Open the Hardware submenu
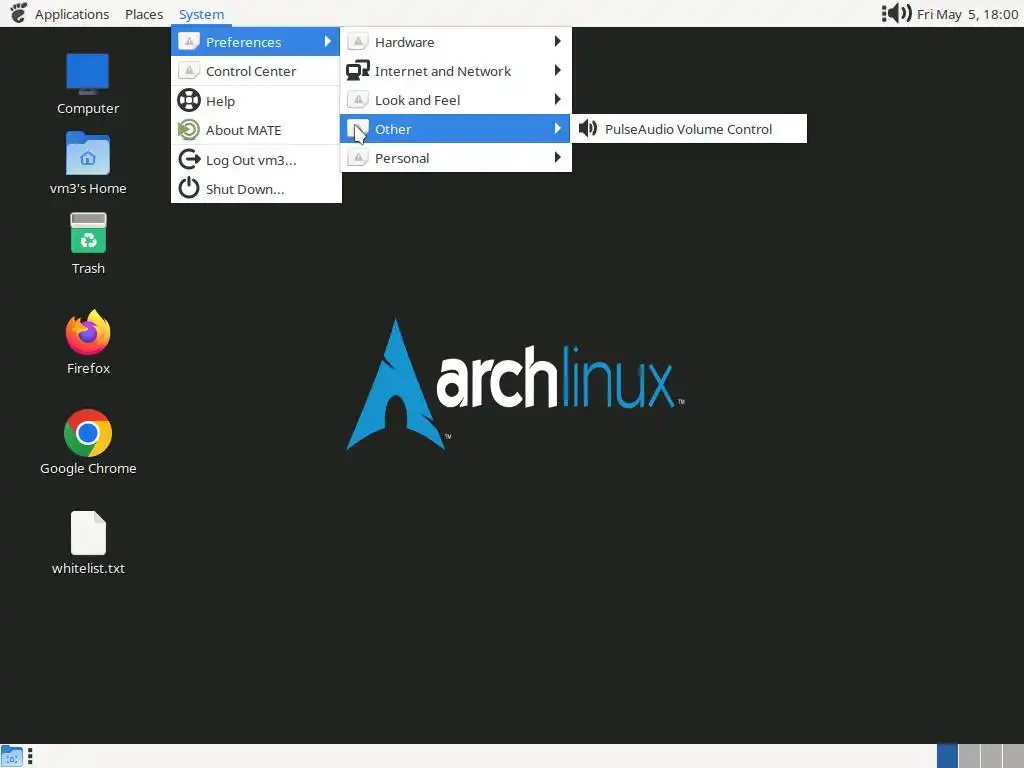This screenshot has height=768, width=1024. 456,42
